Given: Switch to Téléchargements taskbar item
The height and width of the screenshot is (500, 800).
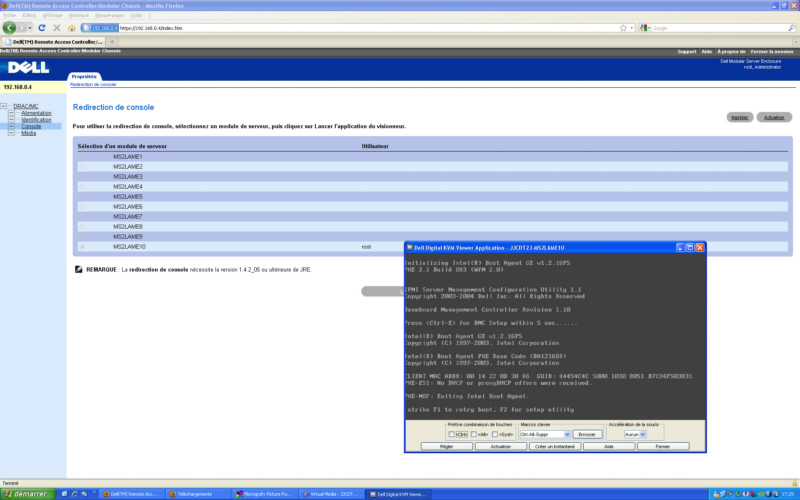Looking at the screenshot, I should point(198,494).
